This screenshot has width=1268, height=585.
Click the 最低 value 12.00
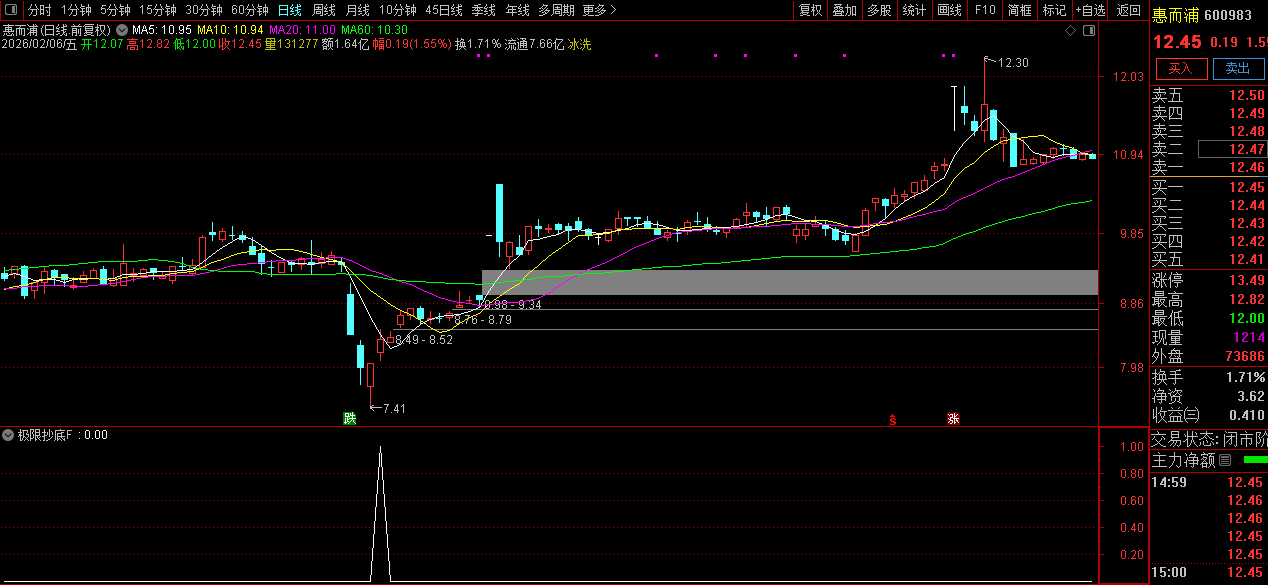point(1246,319)
